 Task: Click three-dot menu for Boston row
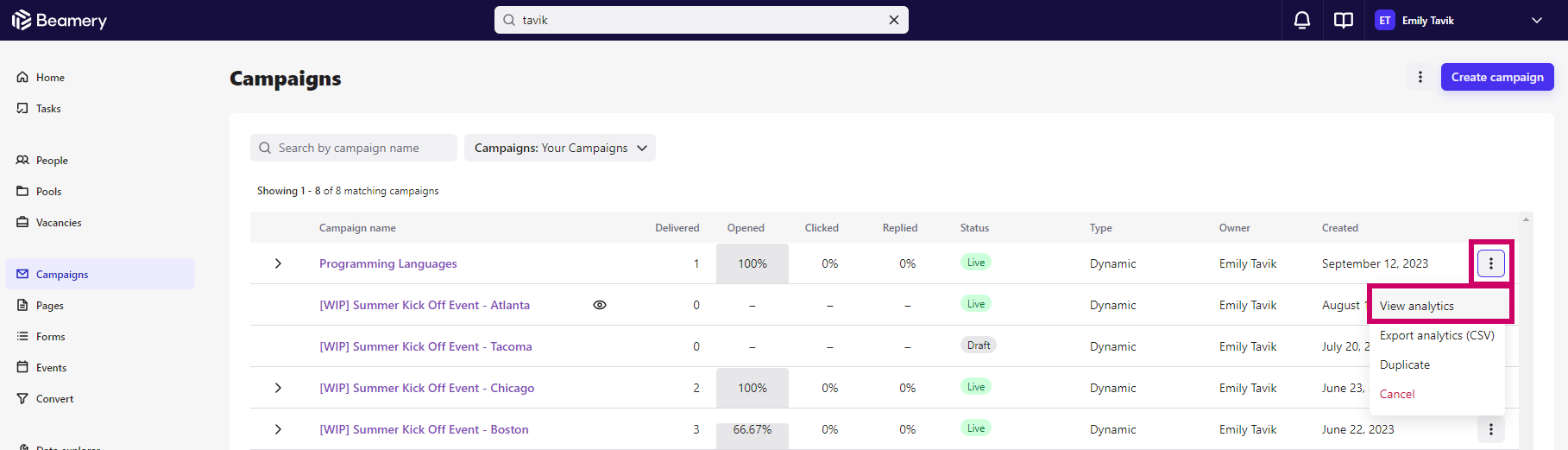click(1491, 429)
